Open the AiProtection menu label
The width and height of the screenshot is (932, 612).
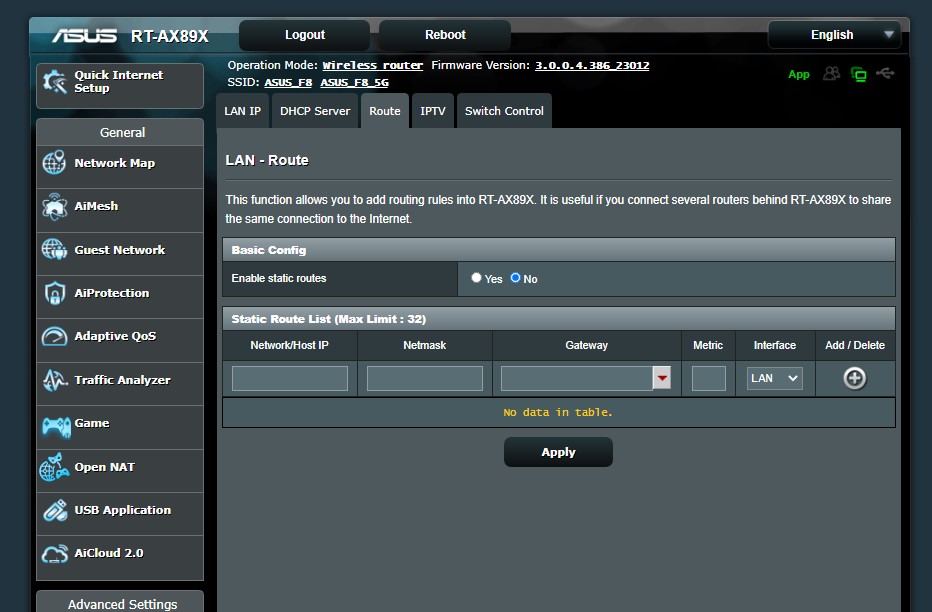point(112,293)
